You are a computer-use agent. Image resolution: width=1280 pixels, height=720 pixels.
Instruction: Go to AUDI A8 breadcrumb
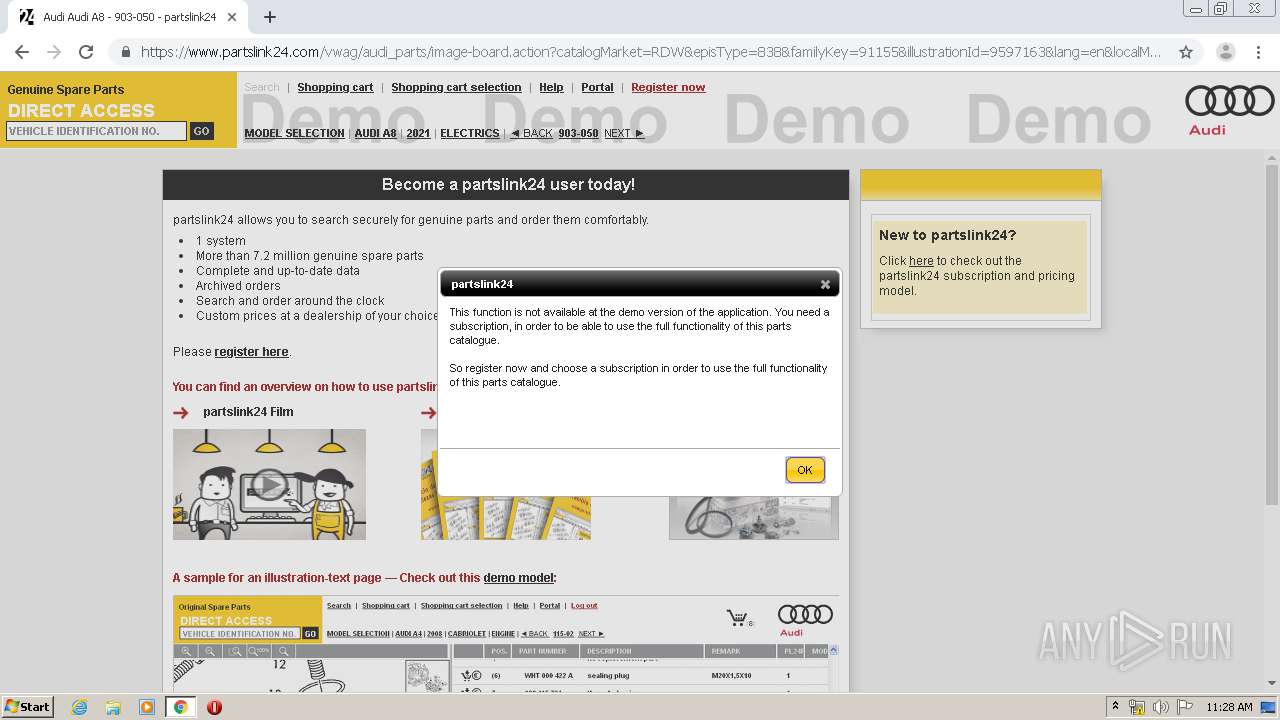(375, 133)
